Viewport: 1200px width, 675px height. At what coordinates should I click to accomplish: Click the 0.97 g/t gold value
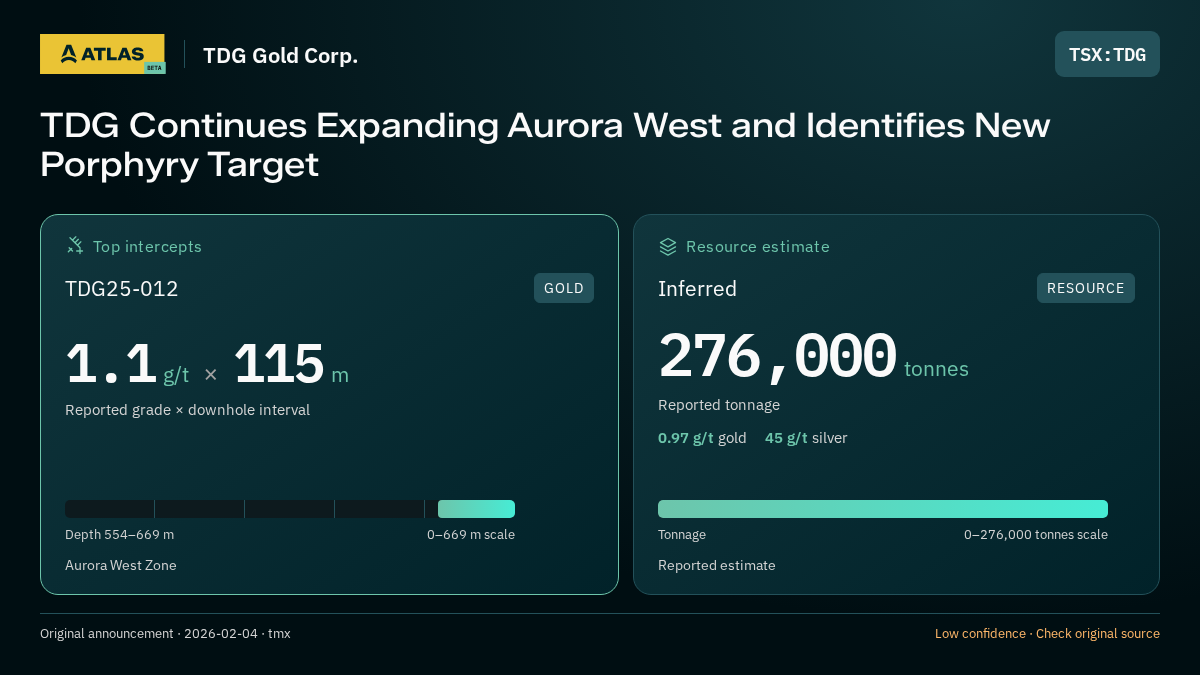tap(702, 438)
